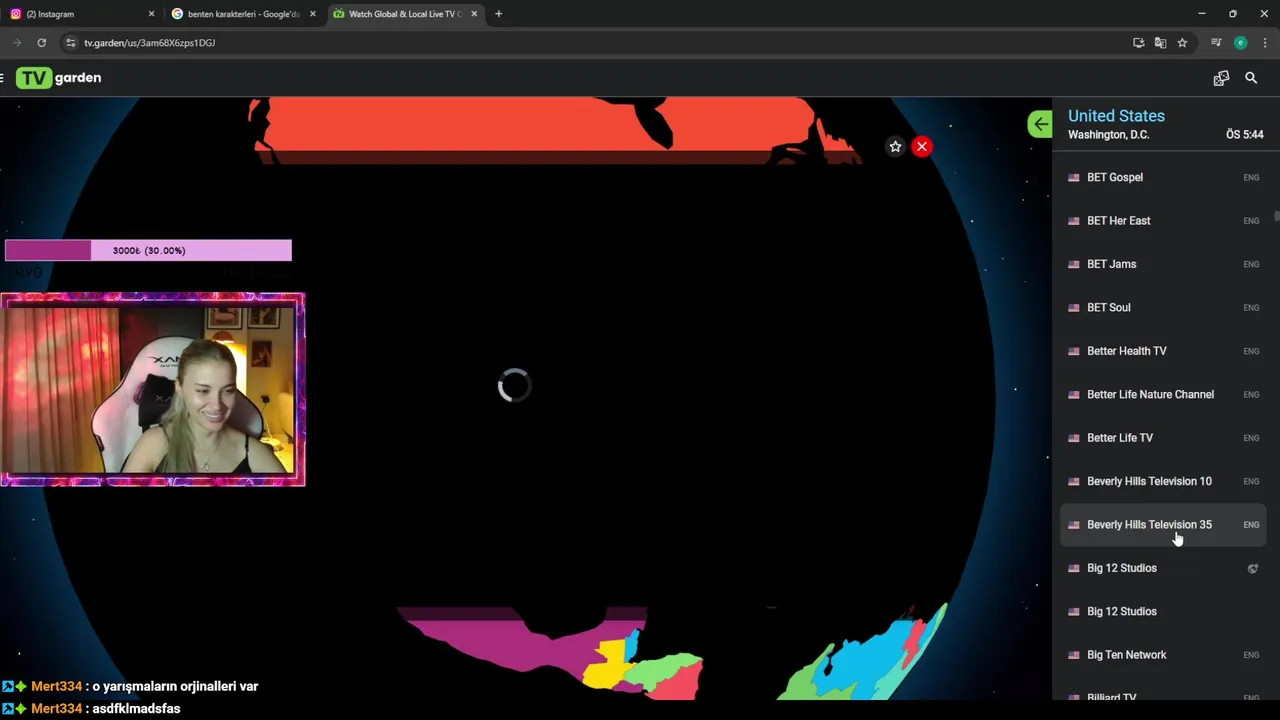Click the Washington, D.C. label

(x=1108, y=135)
